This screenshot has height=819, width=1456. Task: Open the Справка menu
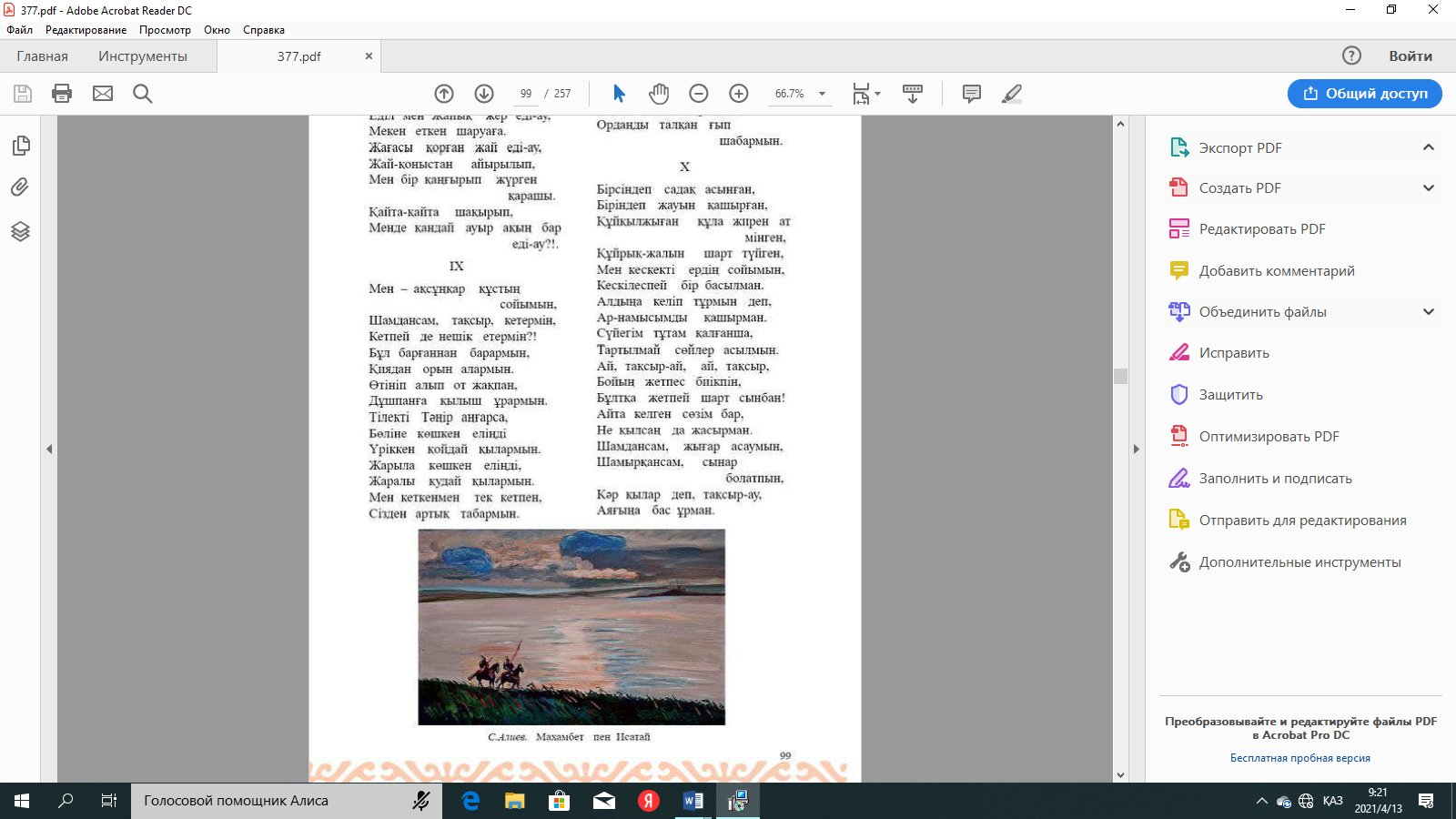[x=264, y=30]
